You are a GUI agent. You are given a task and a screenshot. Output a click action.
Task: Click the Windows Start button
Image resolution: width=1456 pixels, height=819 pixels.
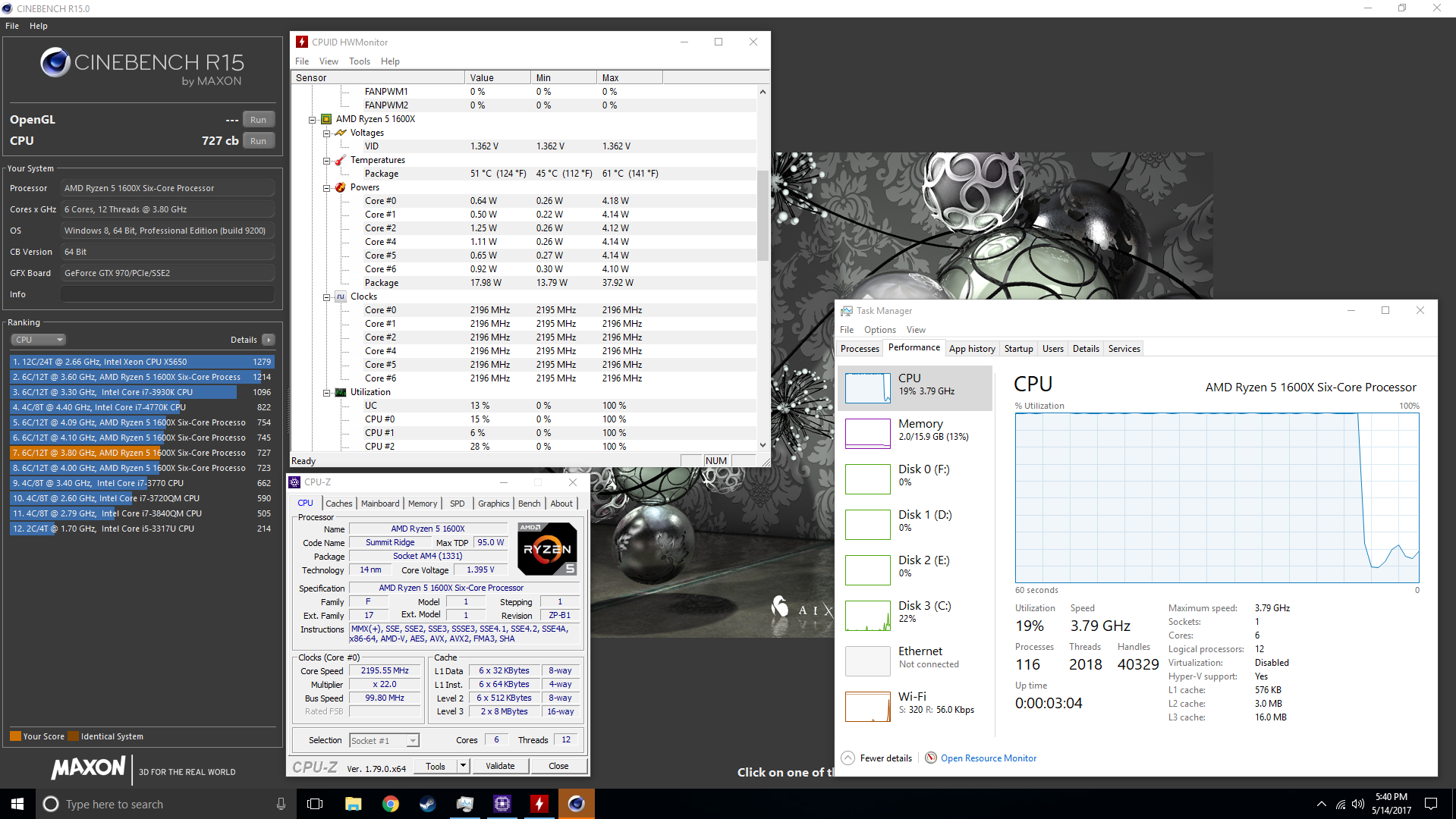[17, 804]
